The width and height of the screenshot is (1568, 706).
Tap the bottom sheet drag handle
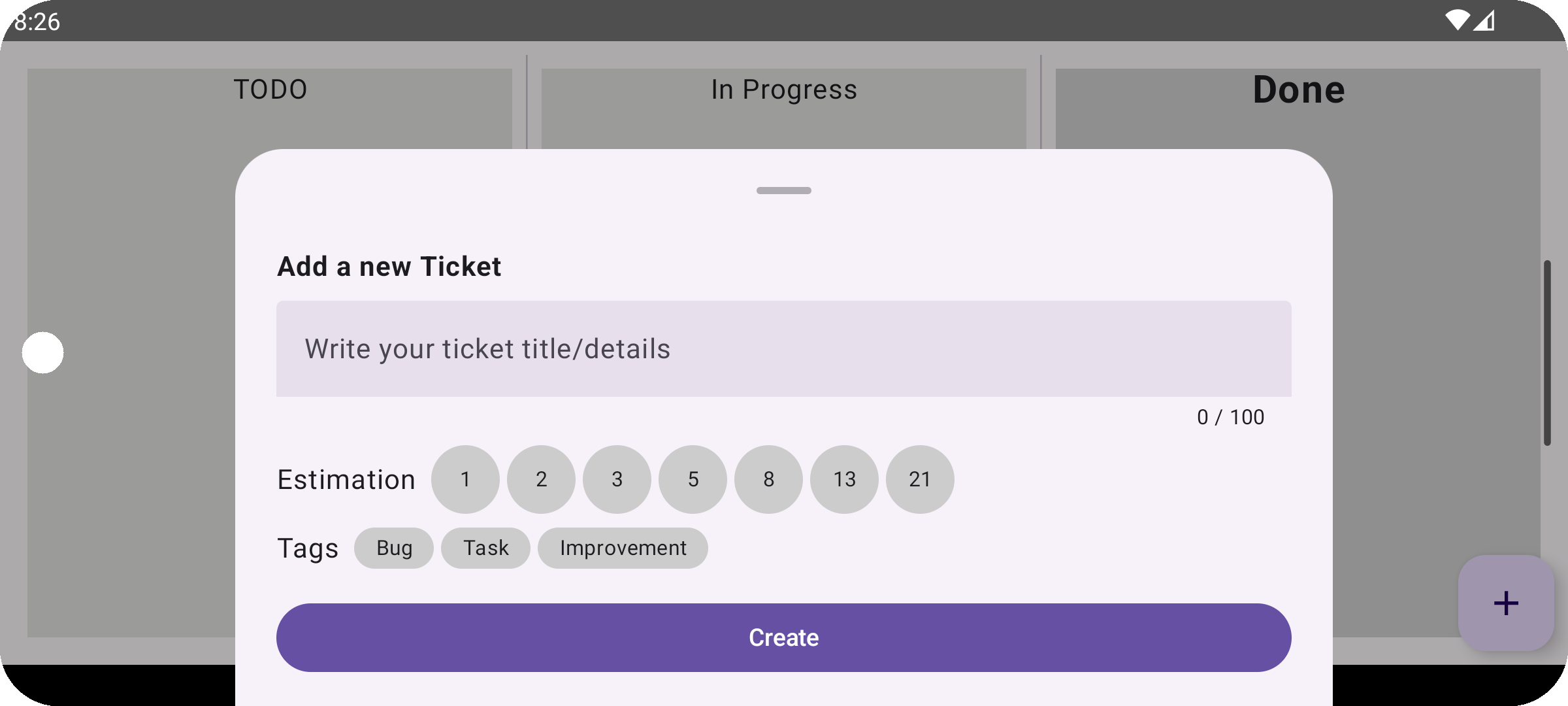784,190
